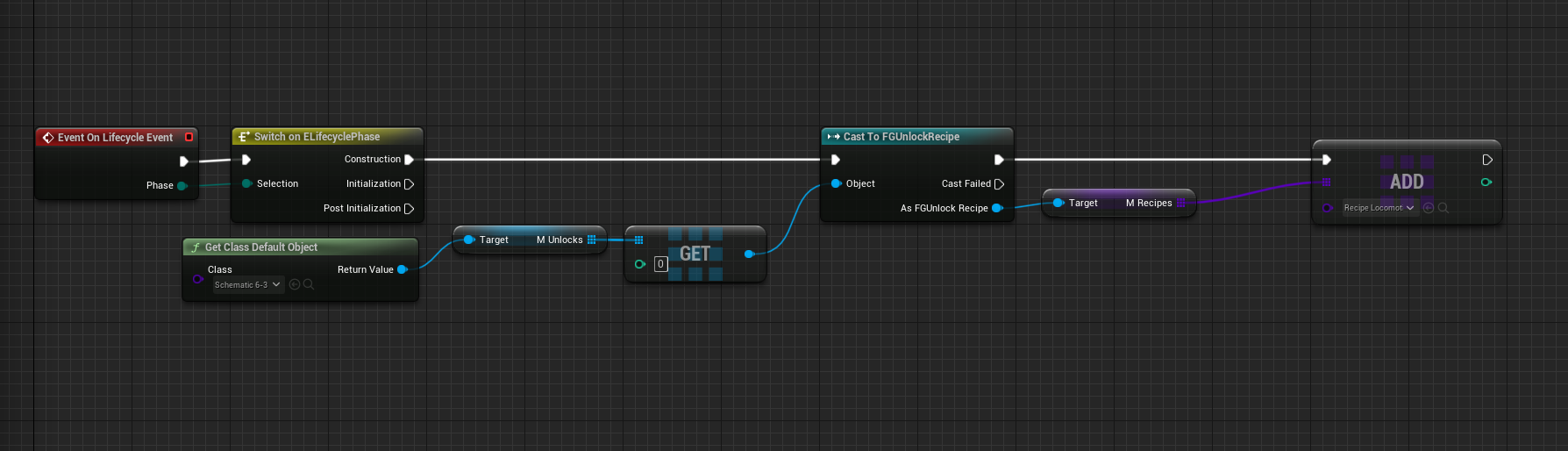This screenshot has height=451, width=1568.
Task: Click the 'Object' pin label
Action: click(x=860, y=184)
